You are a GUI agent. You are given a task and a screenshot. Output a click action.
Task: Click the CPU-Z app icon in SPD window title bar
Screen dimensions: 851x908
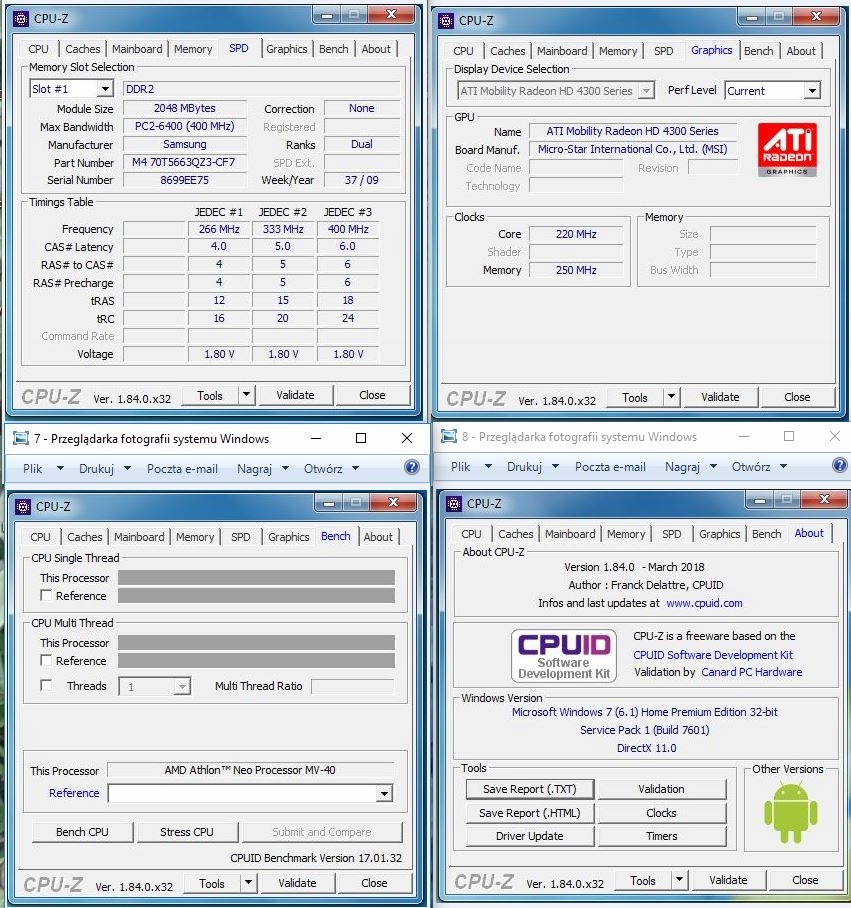pos(21,19)
